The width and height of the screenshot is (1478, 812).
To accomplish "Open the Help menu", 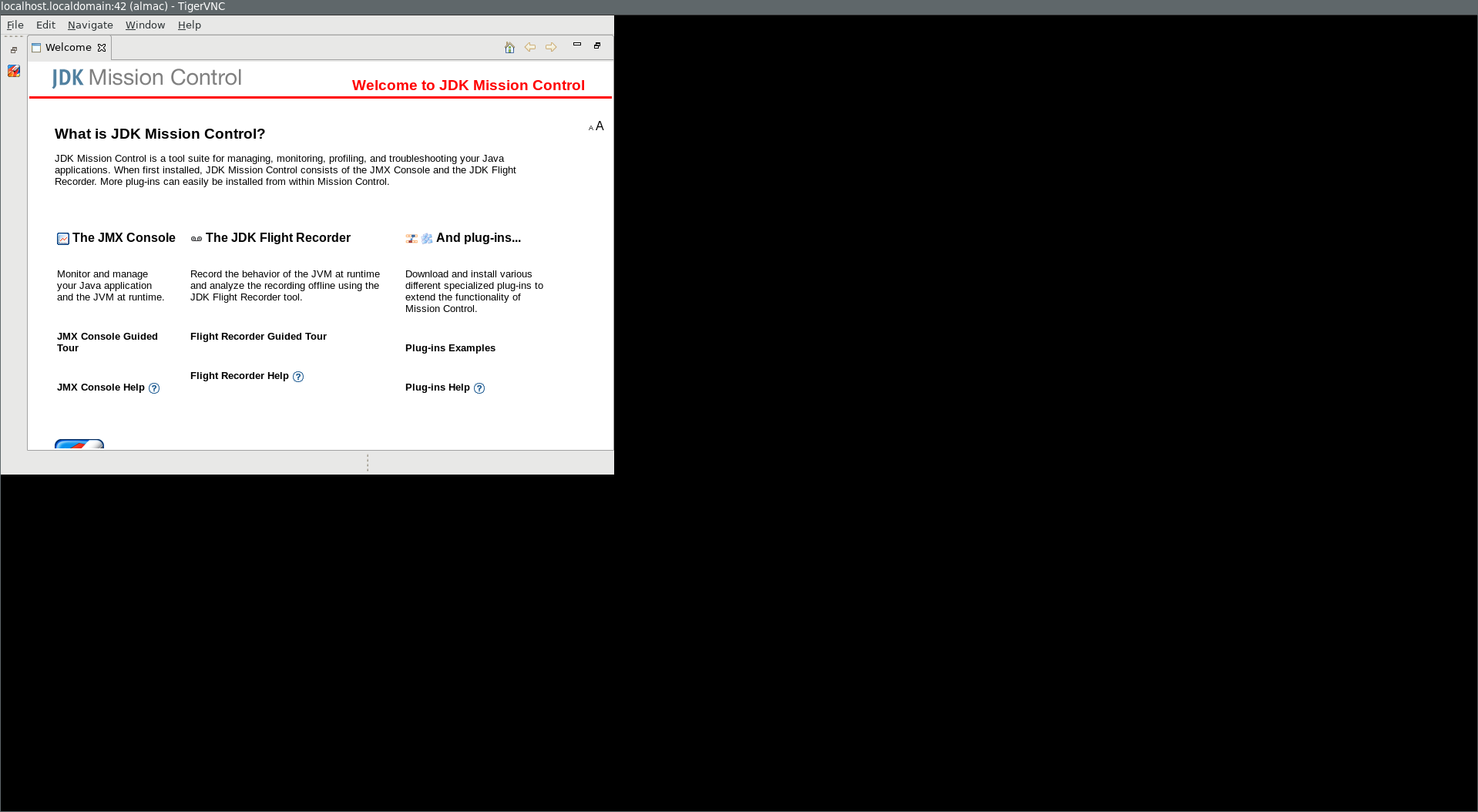I will 189,25.
